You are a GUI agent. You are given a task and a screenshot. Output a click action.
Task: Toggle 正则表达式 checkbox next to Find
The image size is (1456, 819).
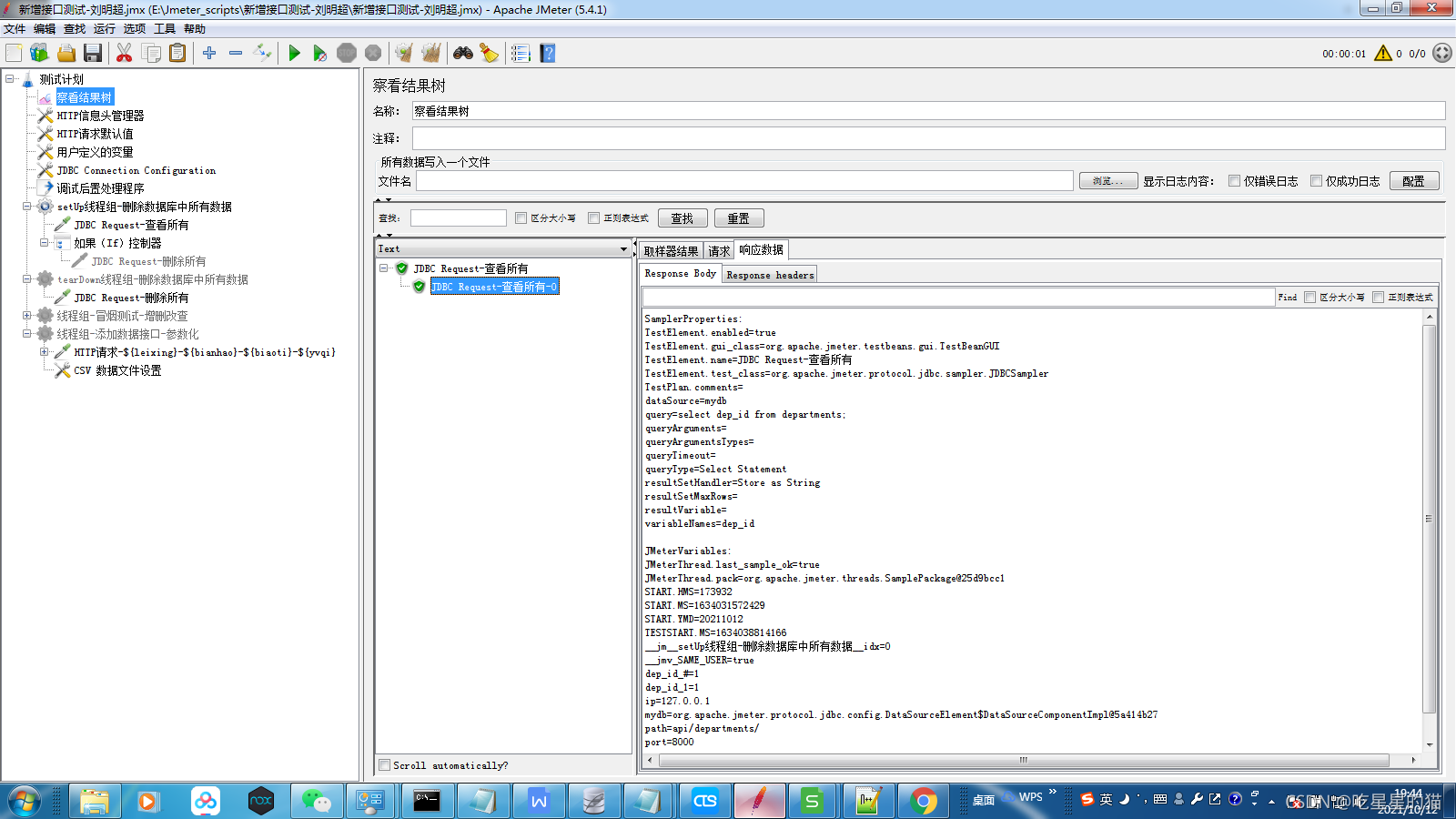(1378, 298)
